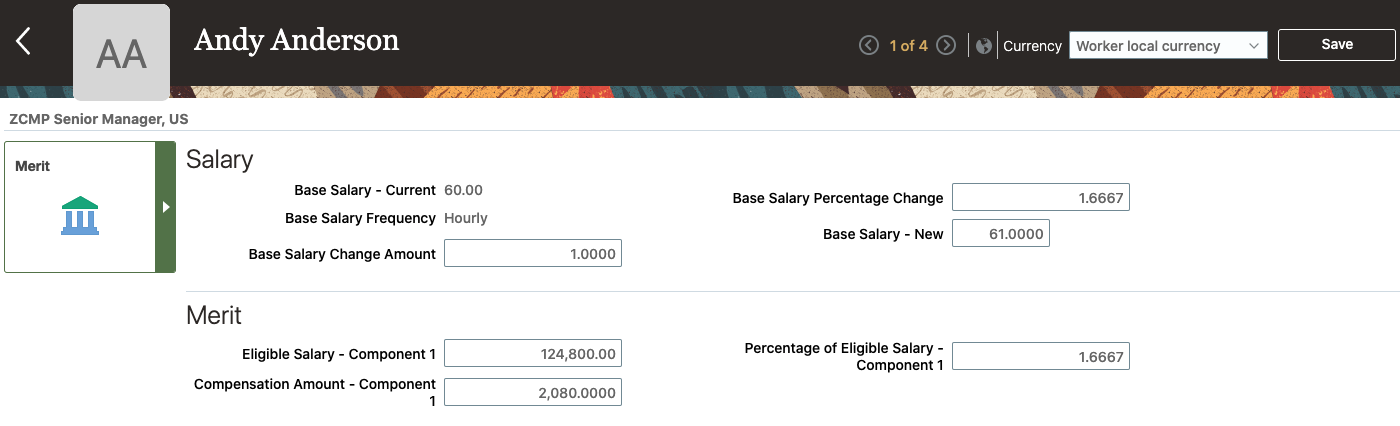1400x426 pixels.
Task: Save the compensation changes
Action: coord(1336,44)
